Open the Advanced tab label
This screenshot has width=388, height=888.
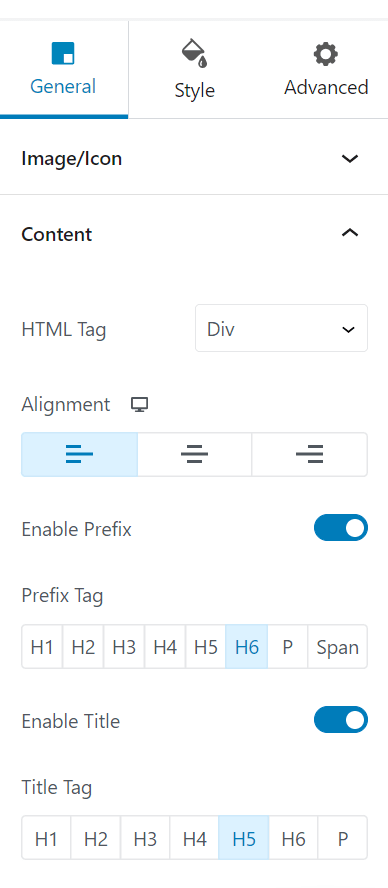pos(326,87)
